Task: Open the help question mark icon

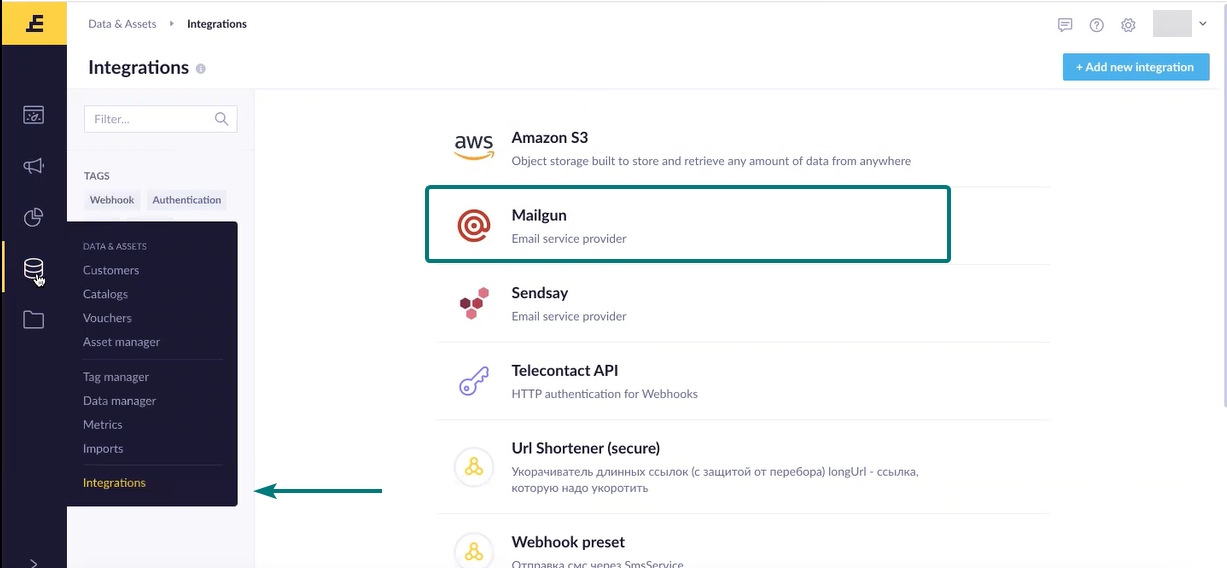Action: [x=1097, y=25]
